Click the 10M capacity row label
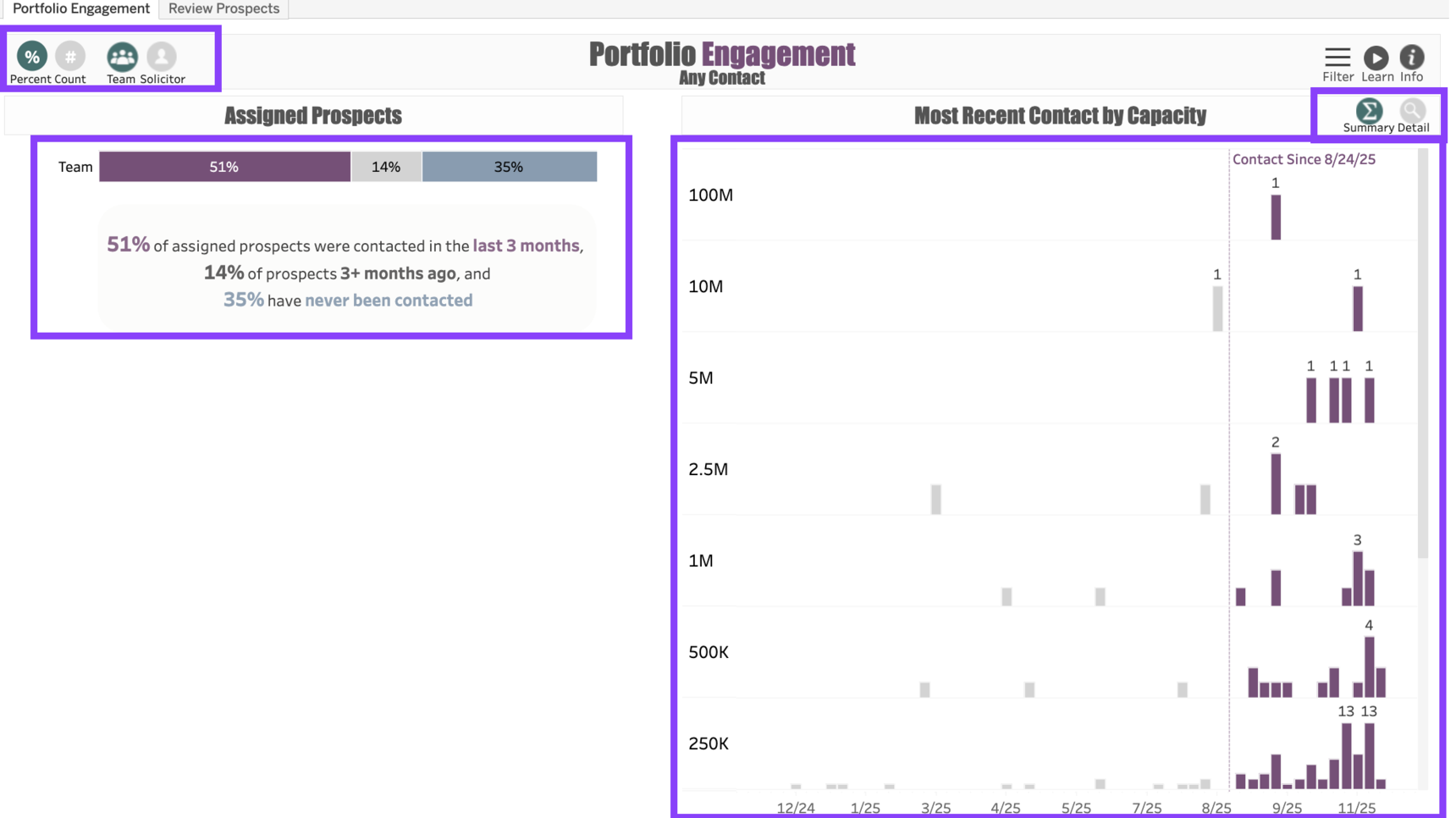Screen dimensions: 1456x818 pyautogui.click(x=706, y=286)
